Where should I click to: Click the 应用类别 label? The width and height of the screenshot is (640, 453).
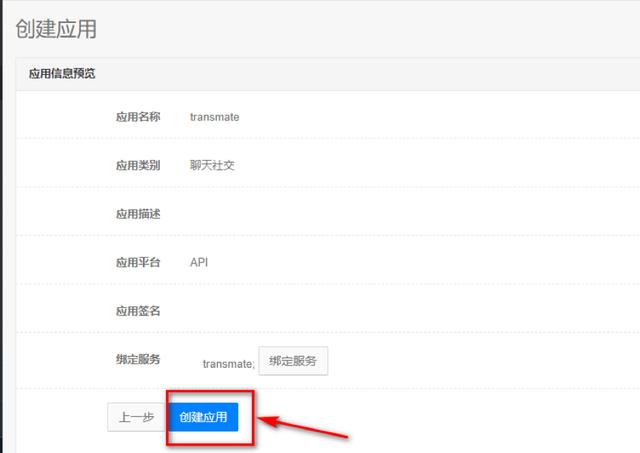tap(138, 165)
